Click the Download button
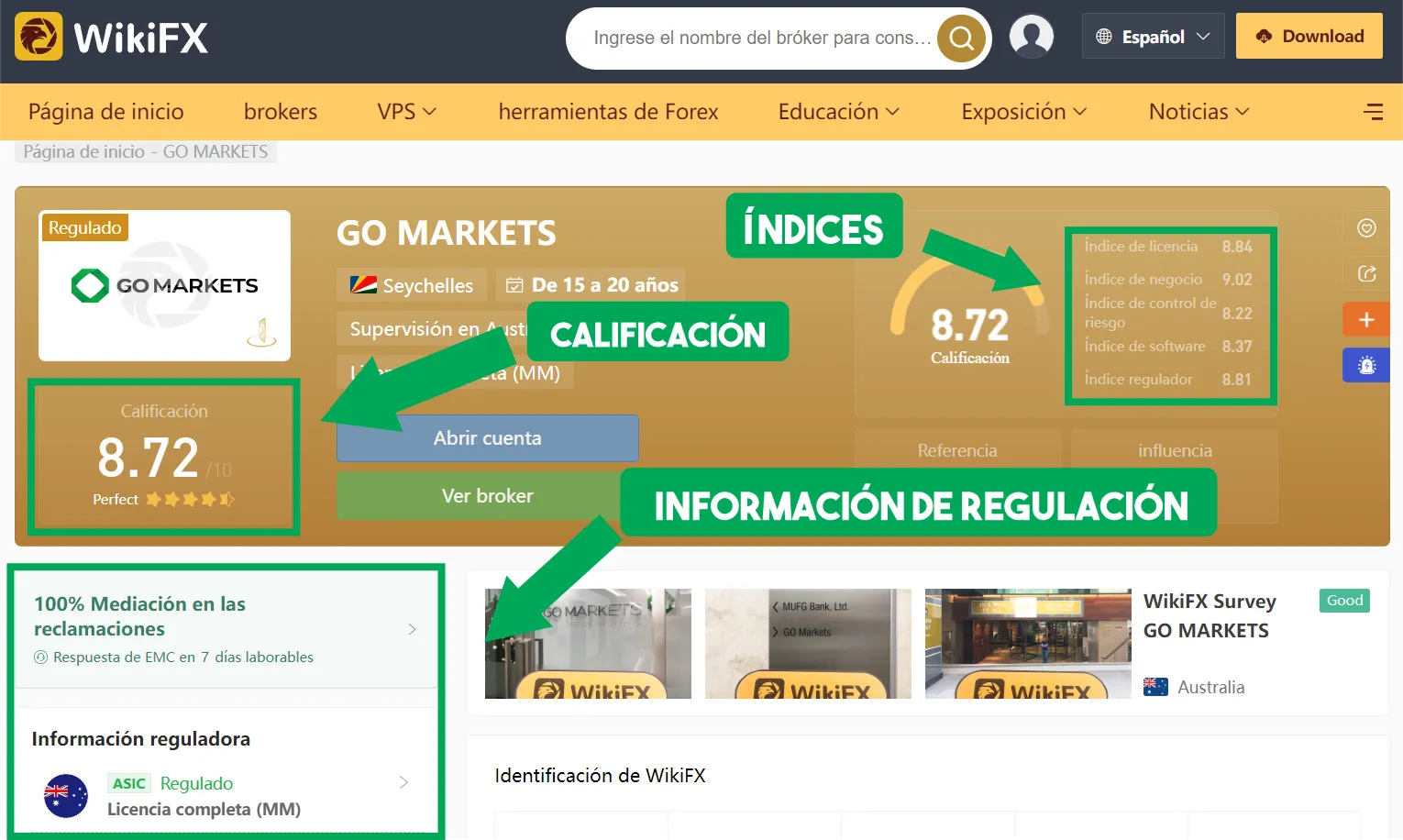Screen dimensions: 1403x840 pos(1309,37)
